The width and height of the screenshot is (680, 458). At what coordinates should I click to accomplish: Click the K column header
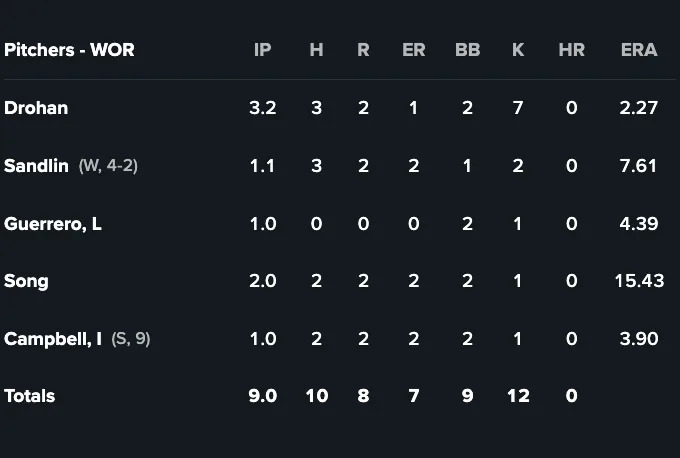click(518, 50)
